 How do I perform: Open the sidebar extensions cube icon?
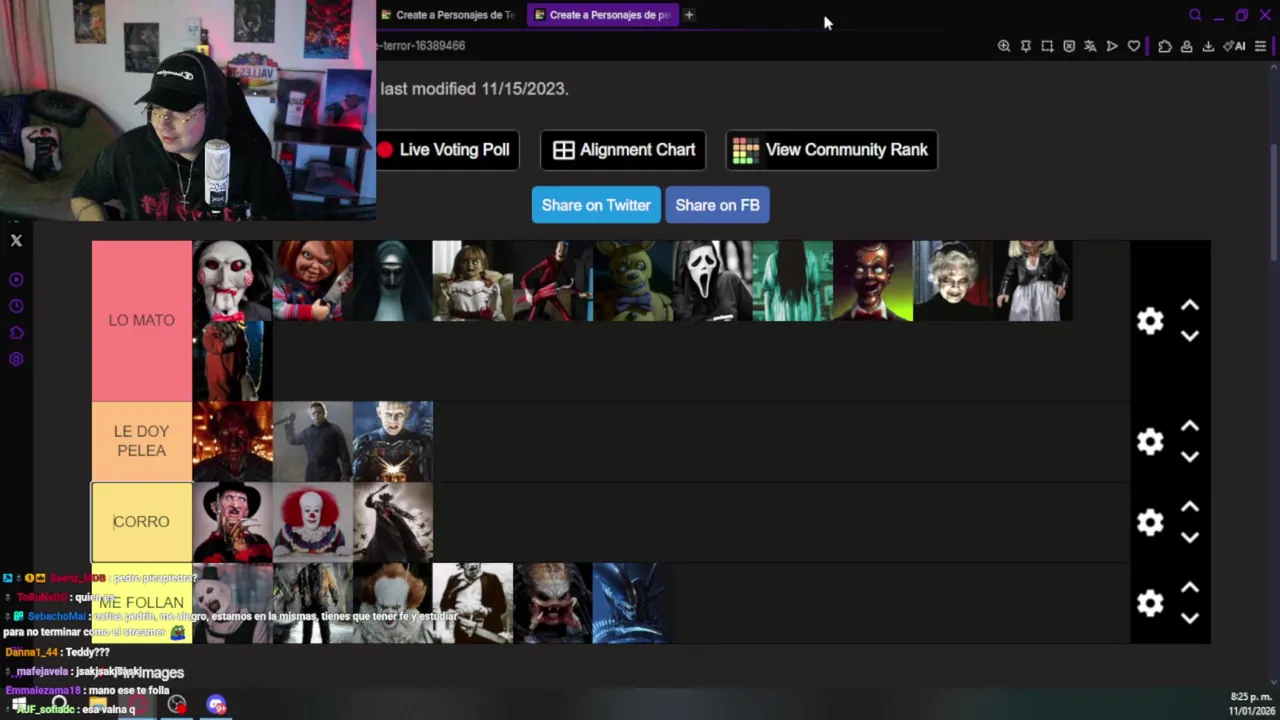coord(16,332)
